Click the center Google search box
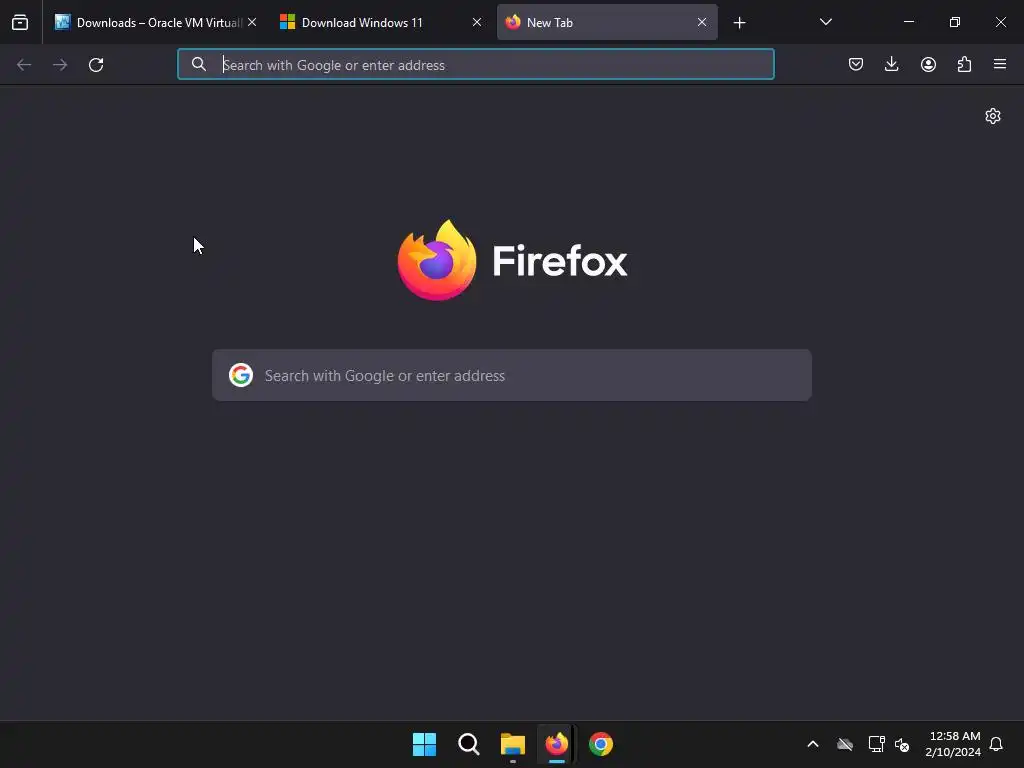The height and width of the screenshot is (768, 1024). point(512,376)
